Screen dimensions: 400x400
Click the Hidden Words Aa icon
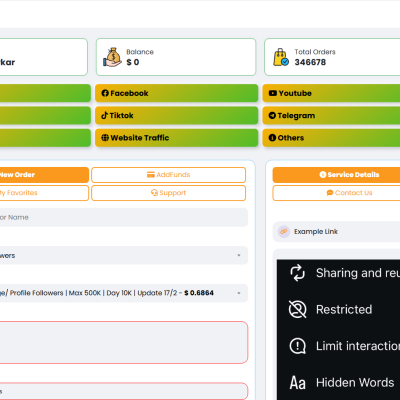[297, 383]
